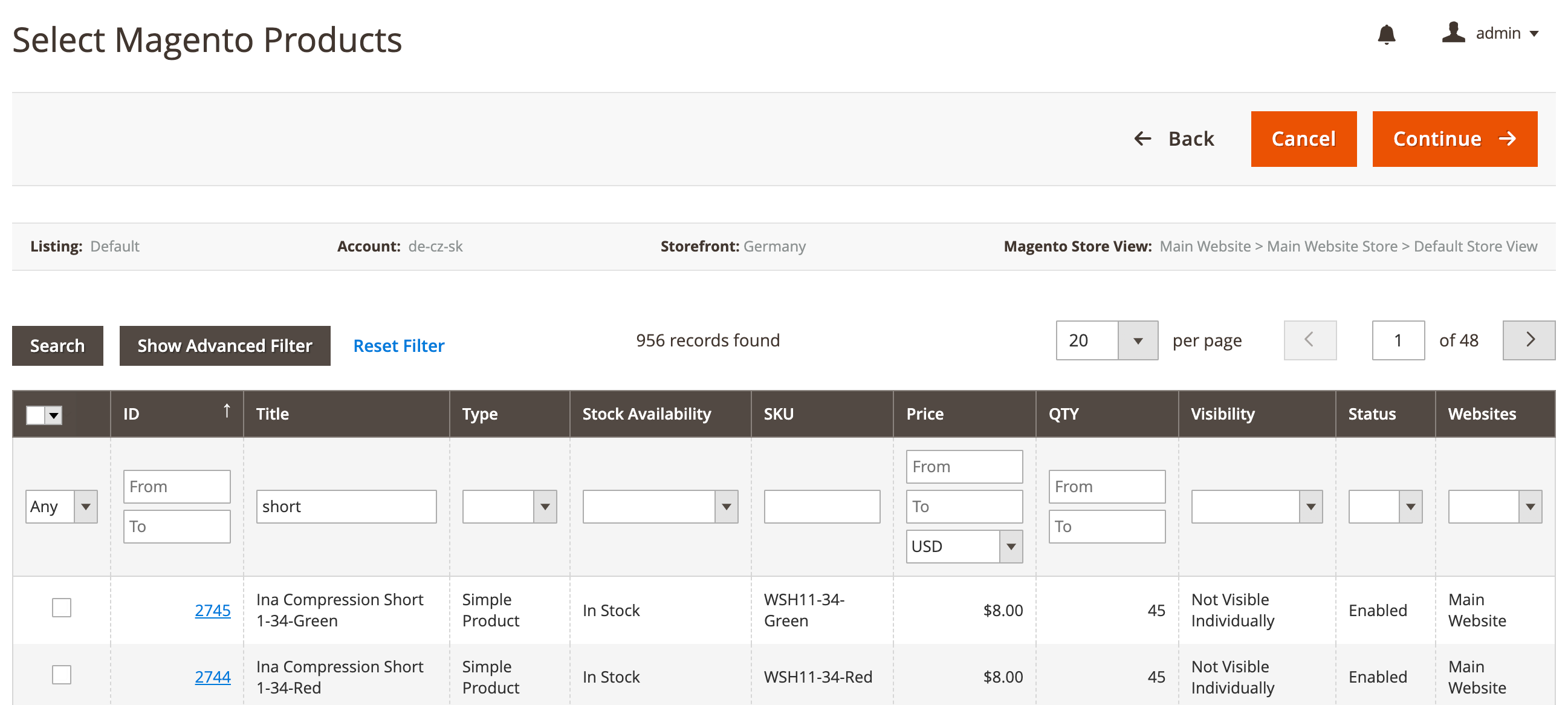Click the admin user avatar
This screenshot has width=1568, height=705.
[x=1454, y=33]
